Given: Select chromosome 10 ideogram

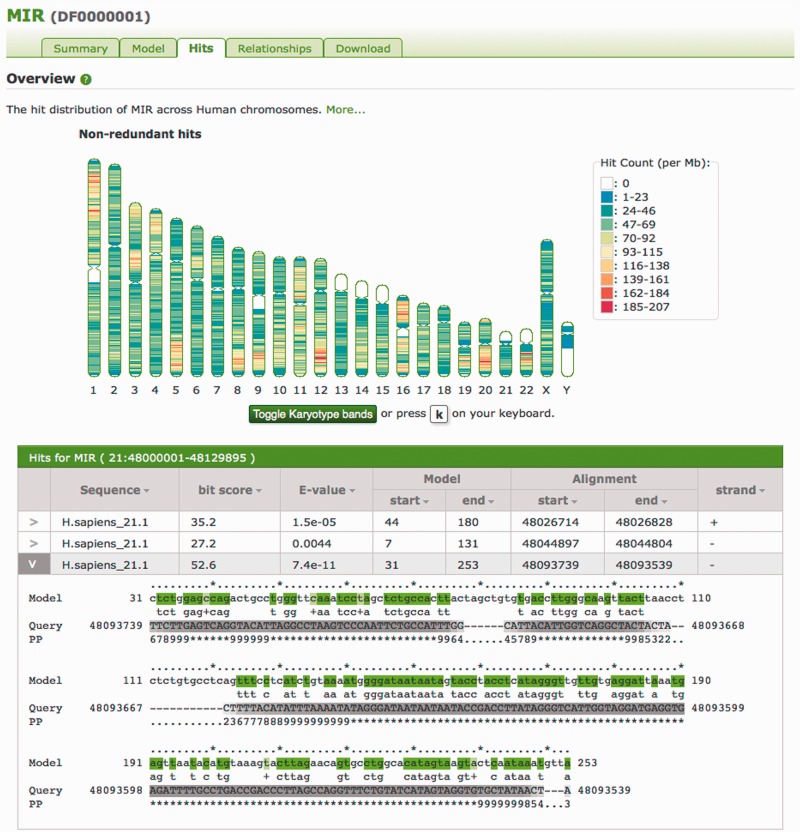Looking at the screenshot, I should (279, 316).
